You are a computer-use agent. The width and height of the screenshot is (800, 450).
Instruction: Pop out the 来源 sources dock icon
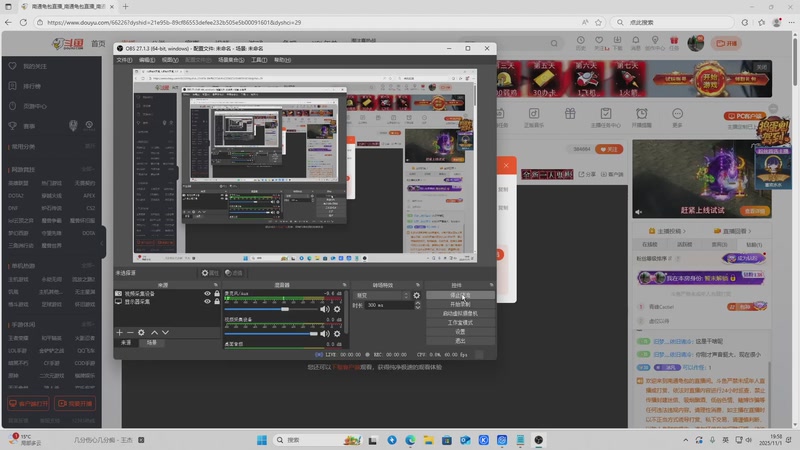pyautogui.click(x=215, y=285)
